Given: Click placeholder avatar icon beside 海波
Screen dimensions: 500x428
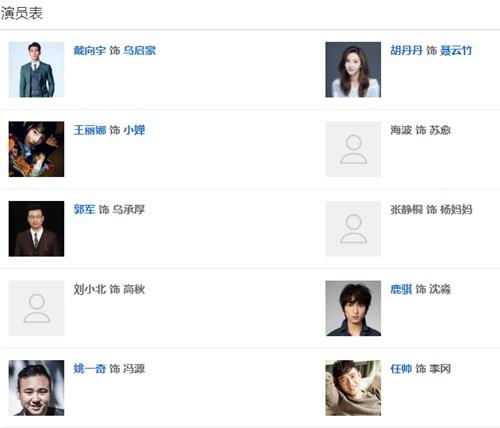Looking at the screenshot, I should [353, 149].
